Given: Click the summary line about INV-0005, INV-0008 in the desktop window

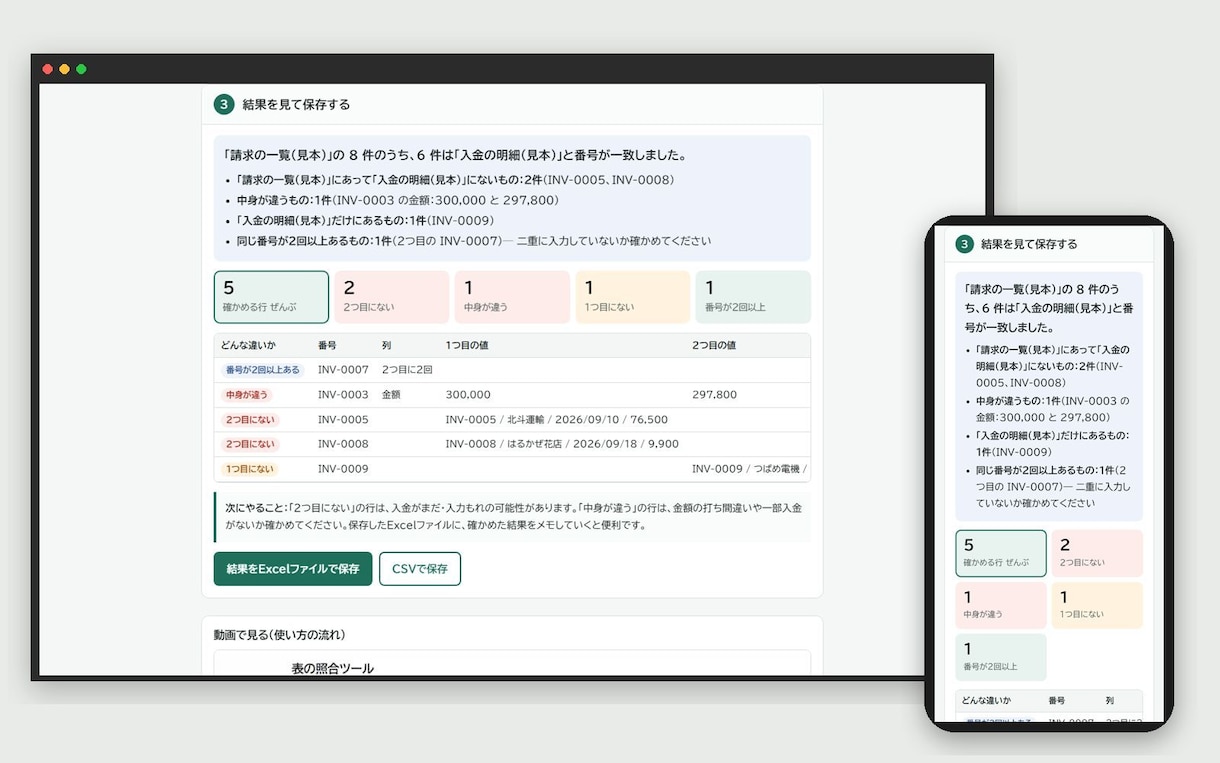Looking at the screenshot, I should click(x=455, y=180).
